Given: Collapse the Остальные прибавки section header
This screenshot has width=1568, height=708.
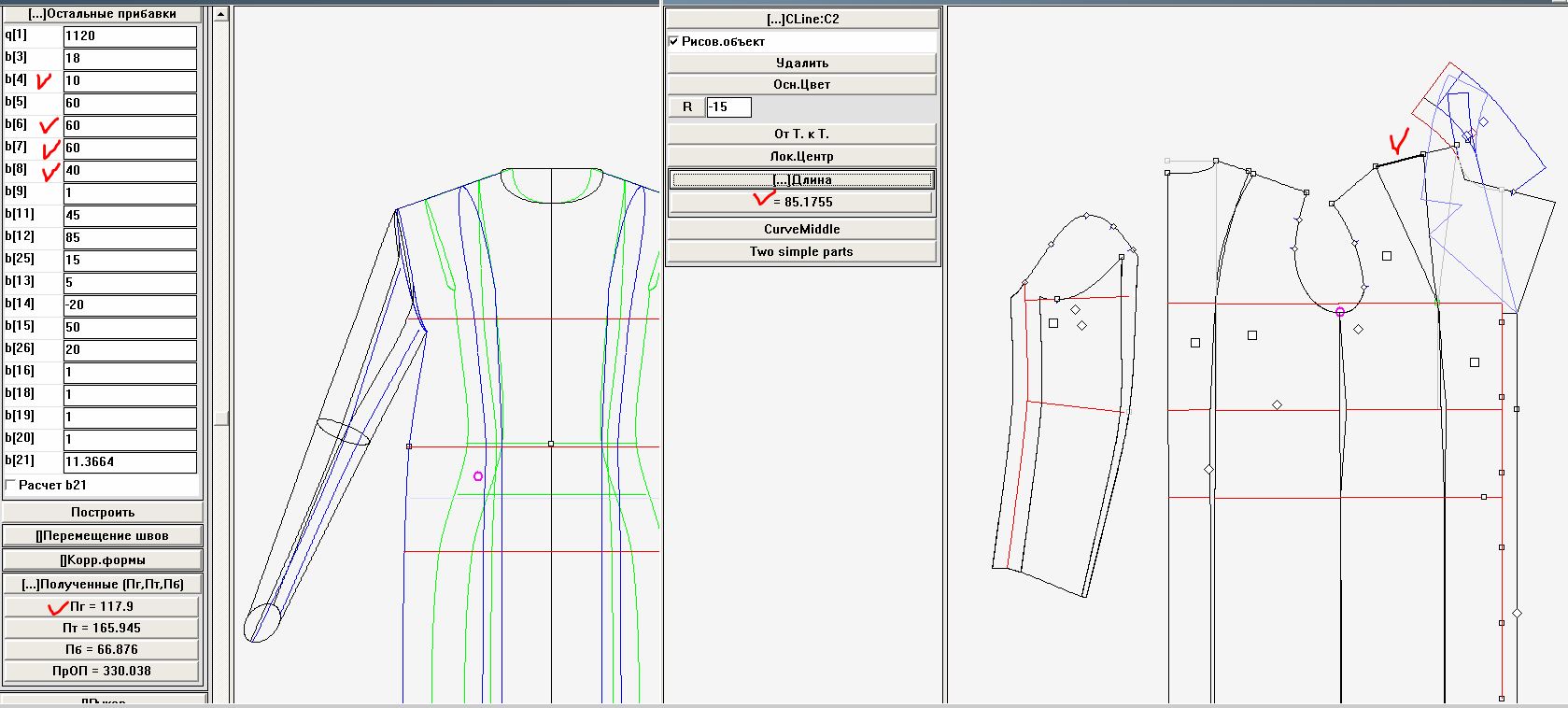Looking at the screenshot, I should 102,14.
